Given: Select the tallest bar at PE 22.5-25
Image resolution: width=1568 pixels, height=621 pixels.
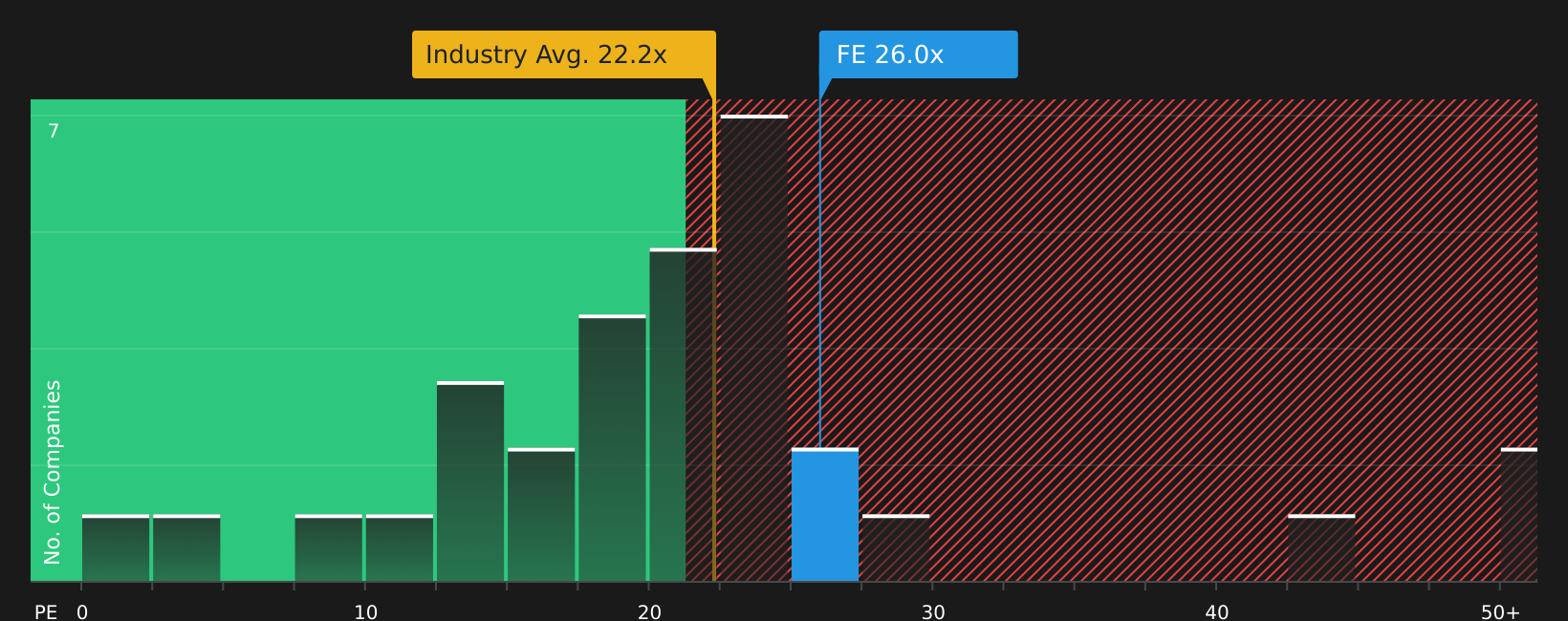Looking at the screenshot, I should (x=753, y=349).
